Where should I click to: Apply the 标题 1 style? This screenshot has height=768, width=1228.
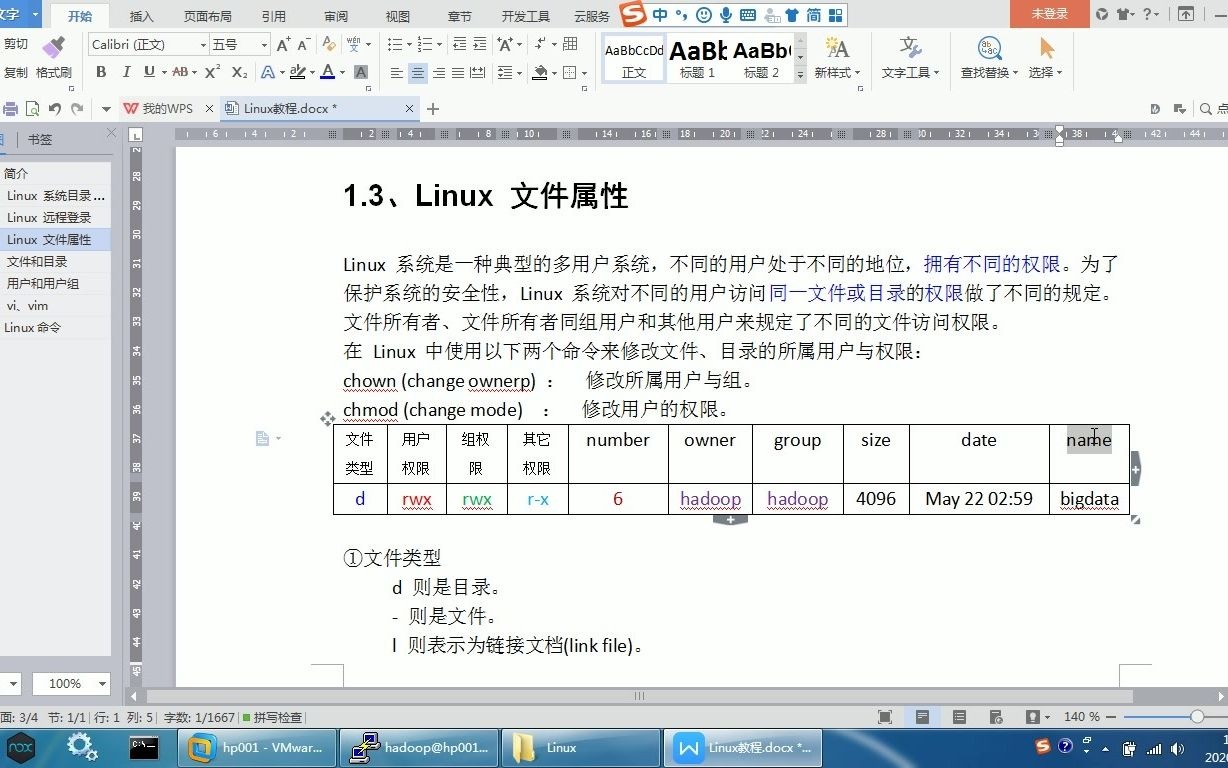(697, 60)
